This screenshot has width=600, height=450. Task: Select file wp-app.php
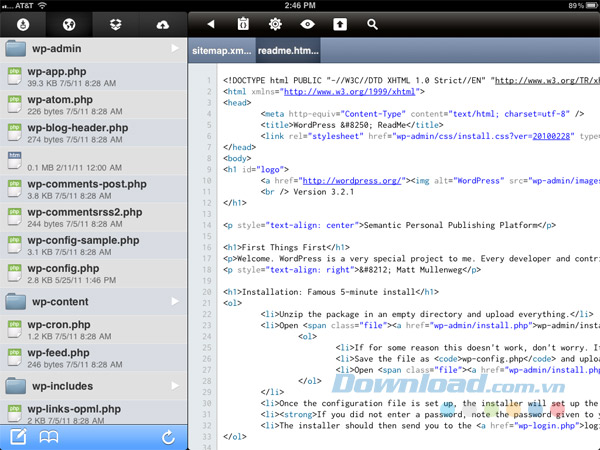coord(93,77)
